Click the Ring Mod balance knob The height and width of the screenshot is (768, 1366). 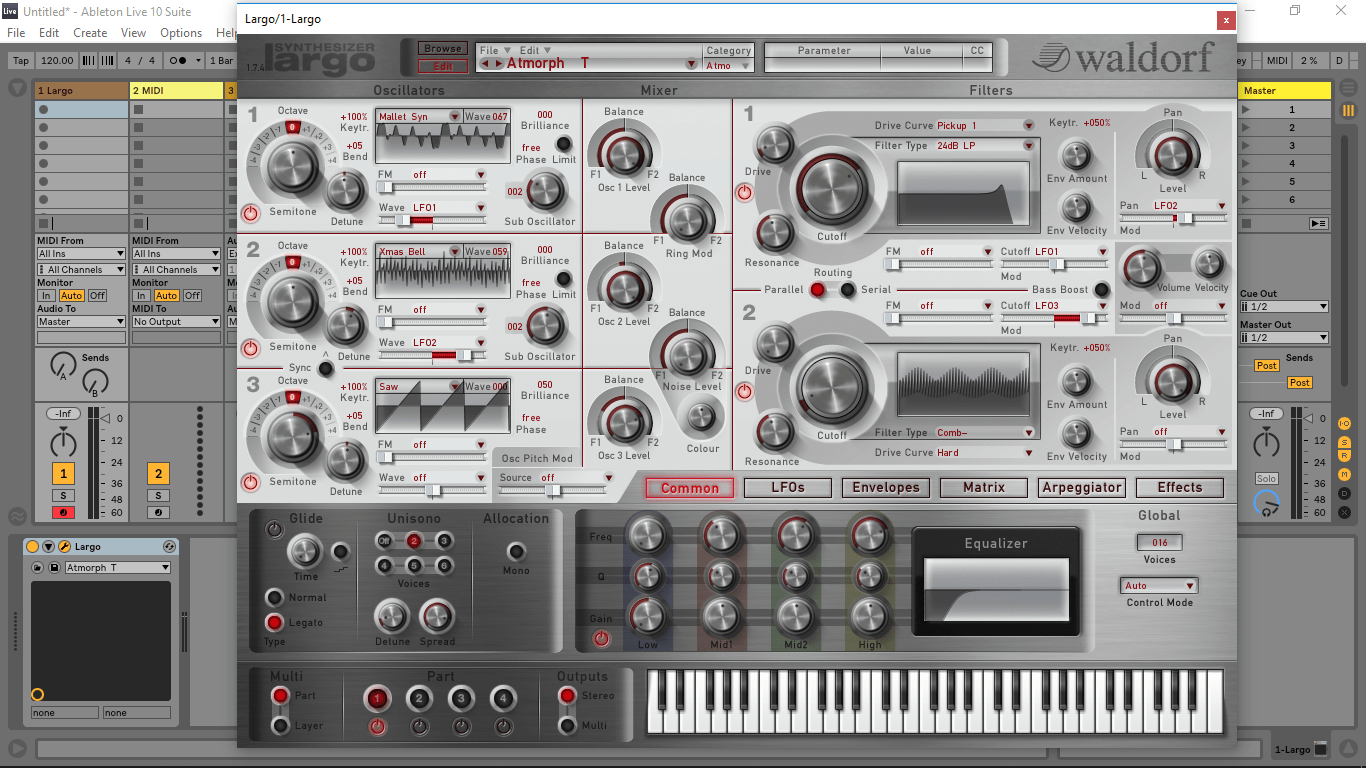[x=687, y=219]
